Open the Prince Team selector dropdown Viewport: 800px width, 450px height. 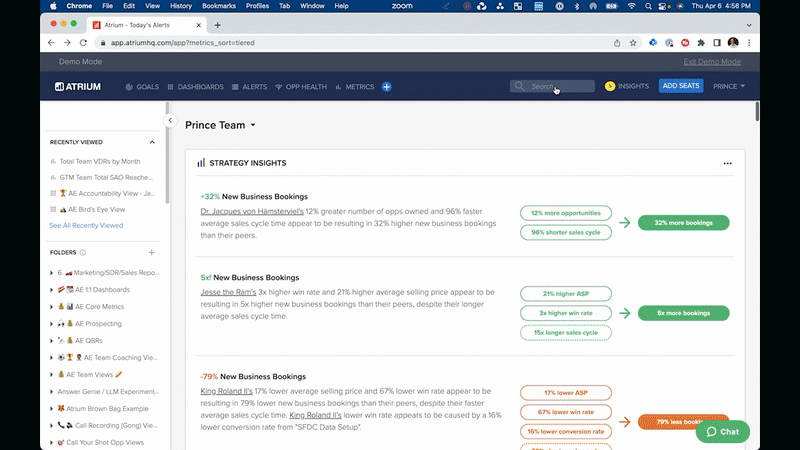(x=220, y=125)
